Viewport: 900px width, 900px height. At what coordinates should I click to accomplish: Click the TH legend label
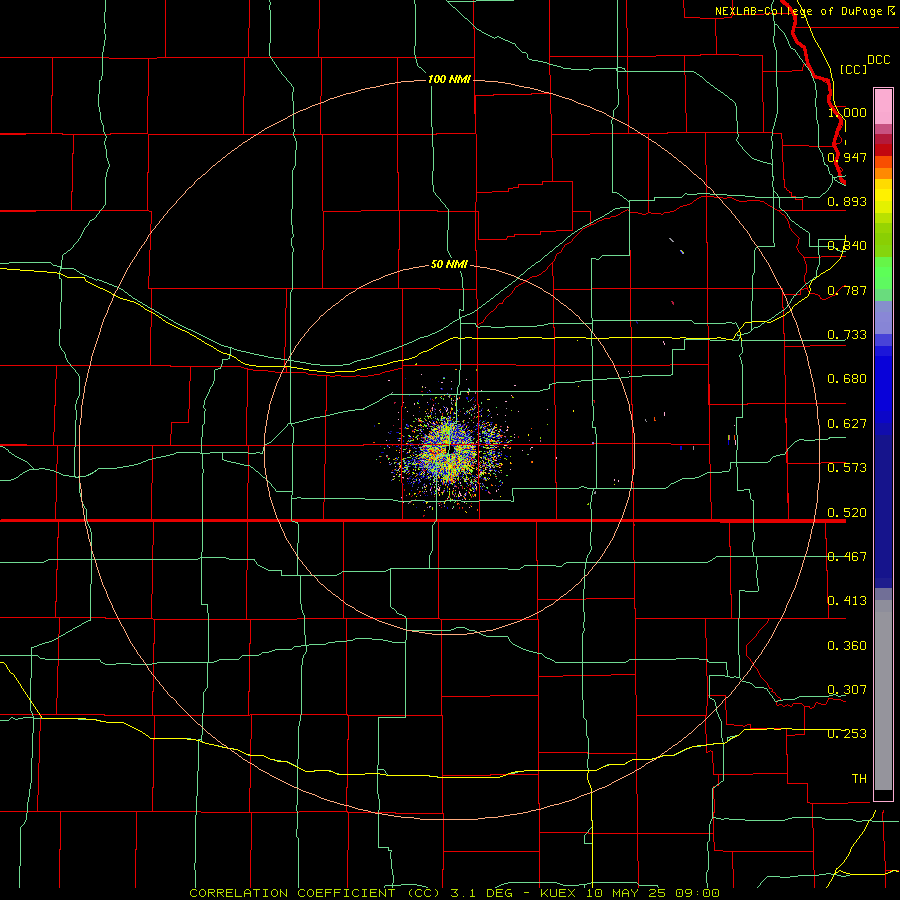pos(859,779)
